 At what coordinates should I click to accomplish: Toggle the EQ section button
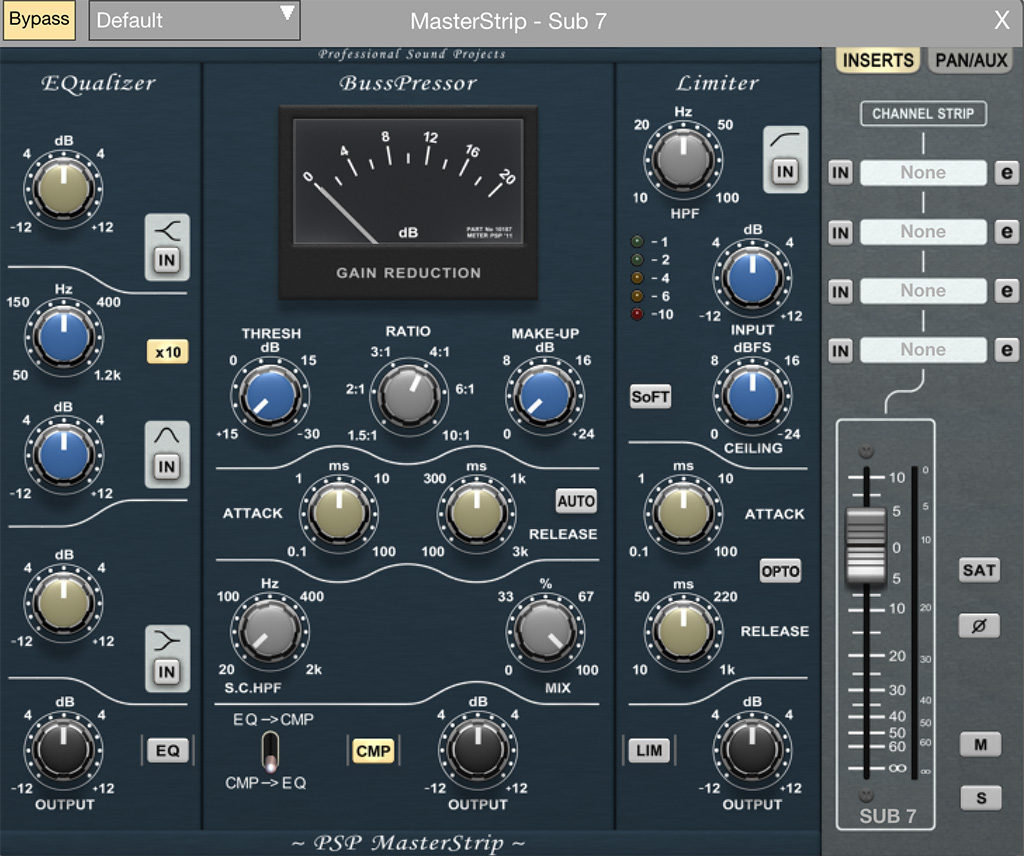tap(168, 751)
